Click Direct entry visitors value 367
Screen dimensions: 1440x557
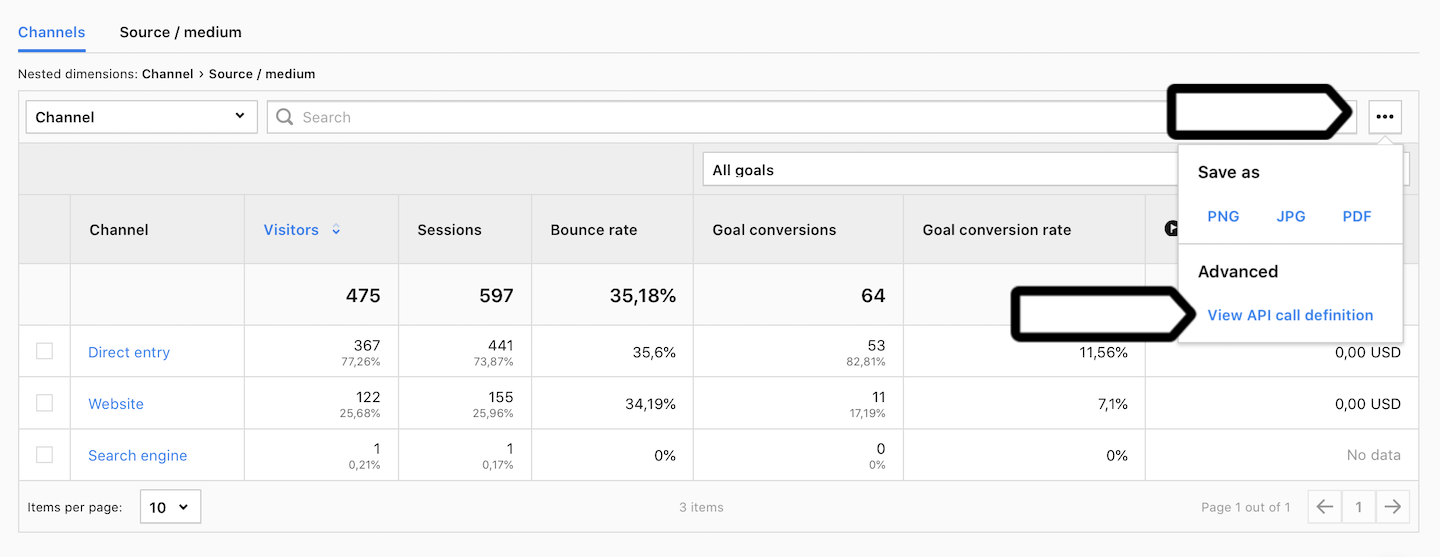pos(367,345)
